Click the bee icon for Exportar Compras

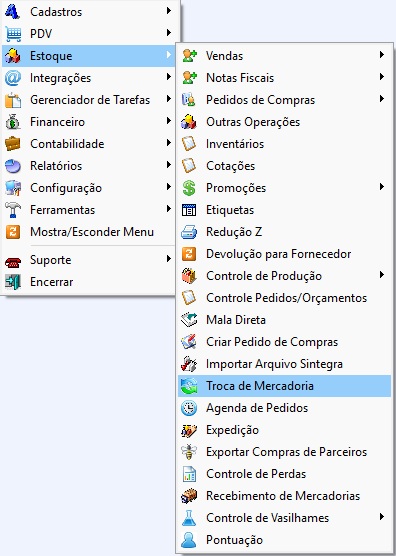tap(189, 452)
